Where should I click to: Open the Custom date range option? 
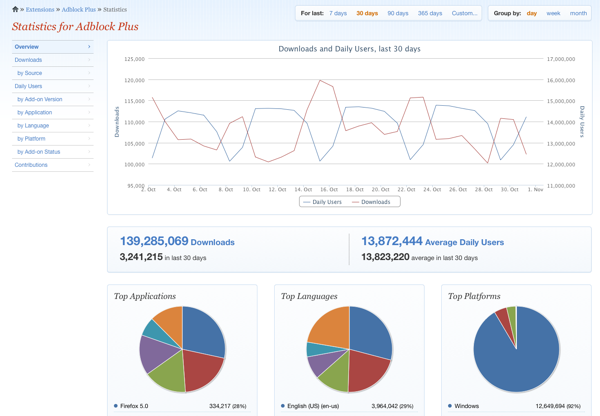[x=464, y=13]
